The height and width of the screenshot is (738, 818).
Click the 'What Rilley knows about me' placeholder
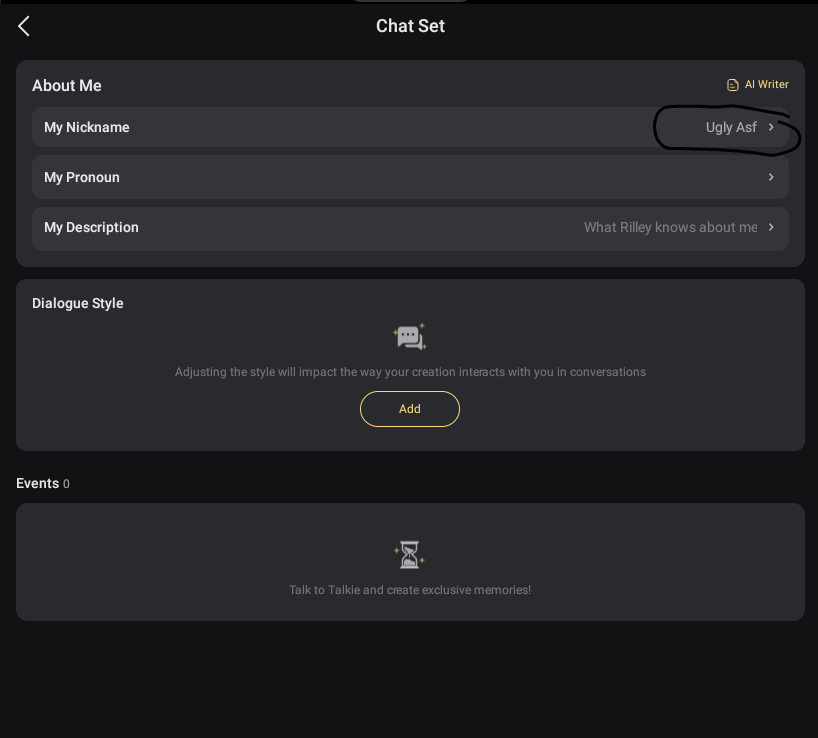coord(670,227)
